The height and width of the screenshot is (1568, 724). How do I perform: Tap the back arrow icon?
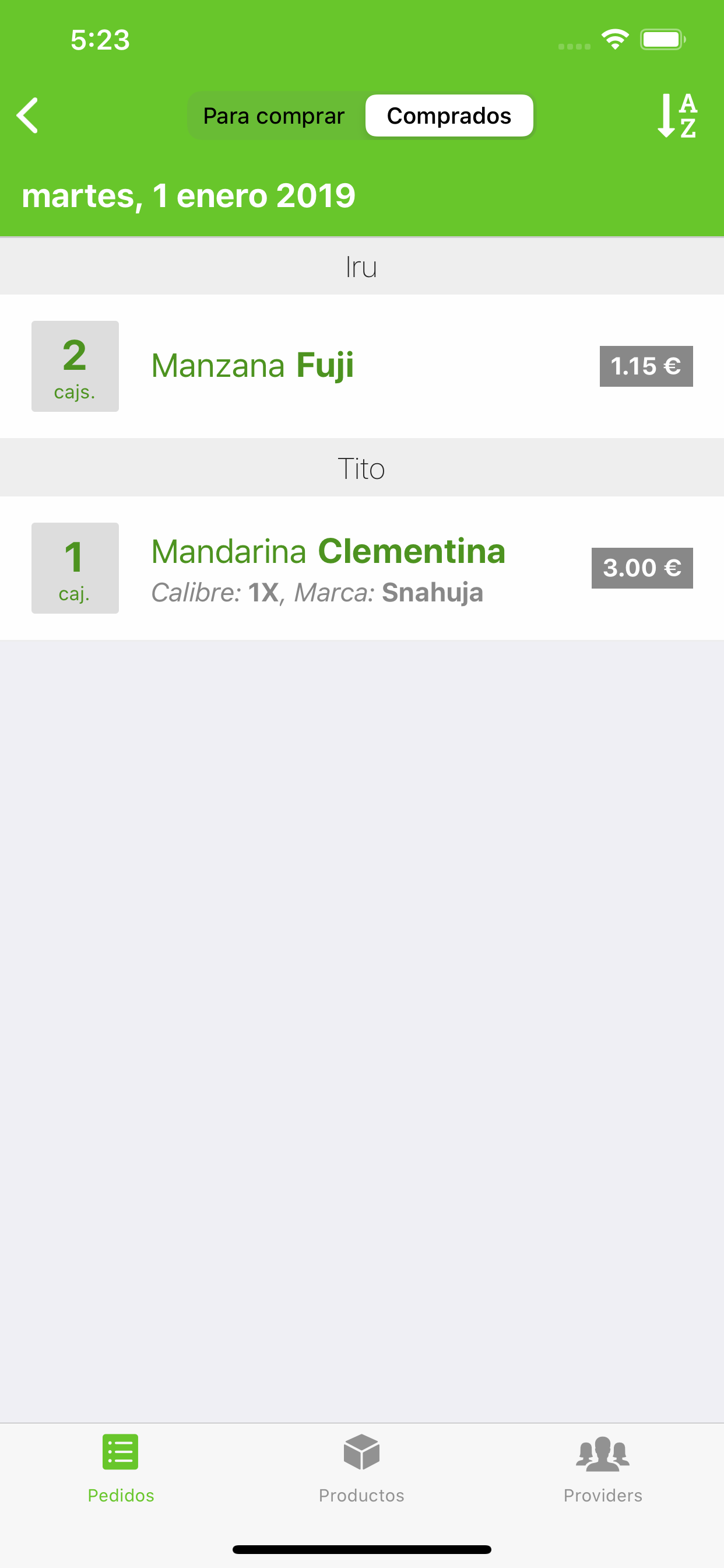coord(27,115)
